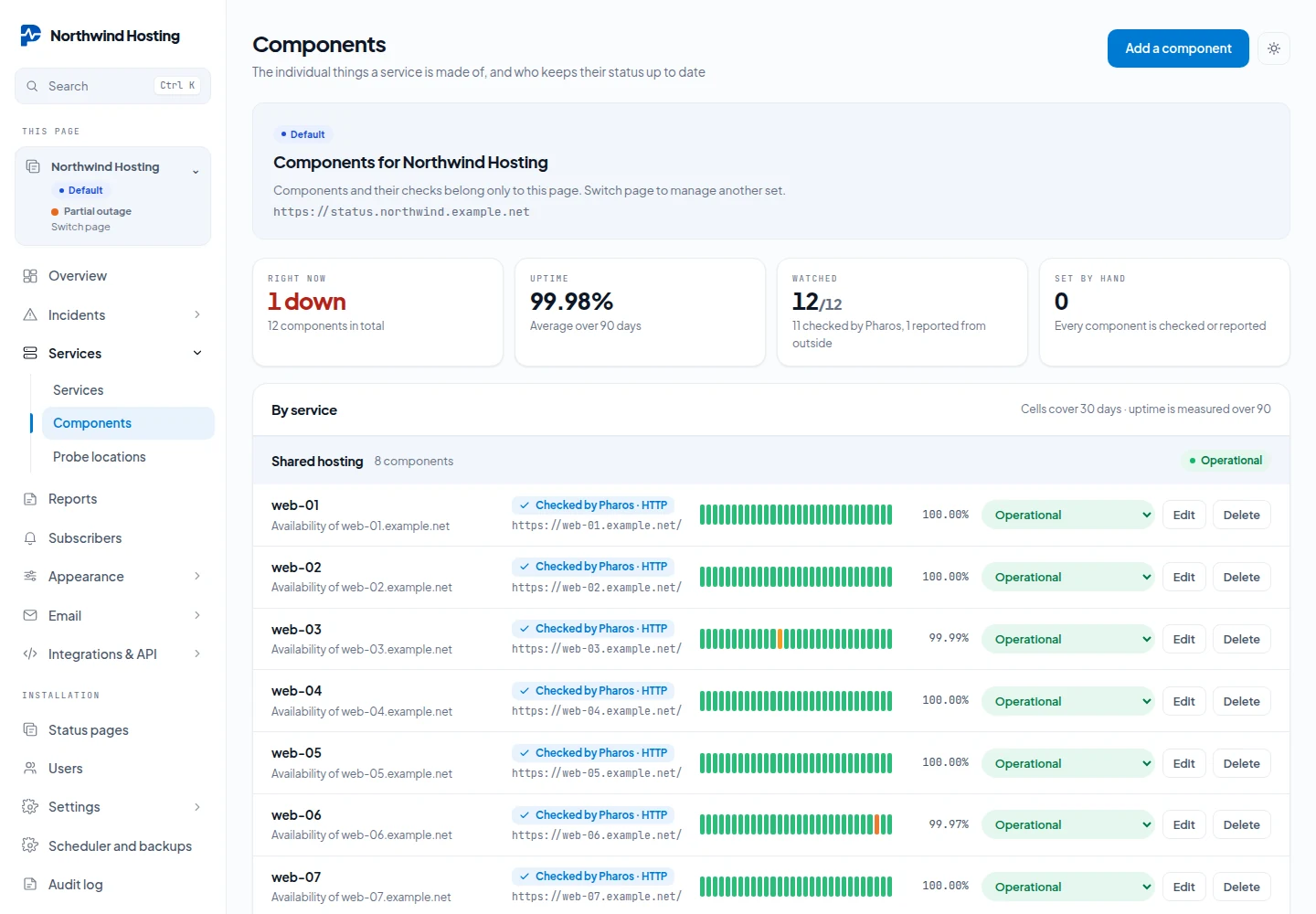Click Delete for web-07
Viewport: 1316px width, 914px height.
coord(1241,887)
